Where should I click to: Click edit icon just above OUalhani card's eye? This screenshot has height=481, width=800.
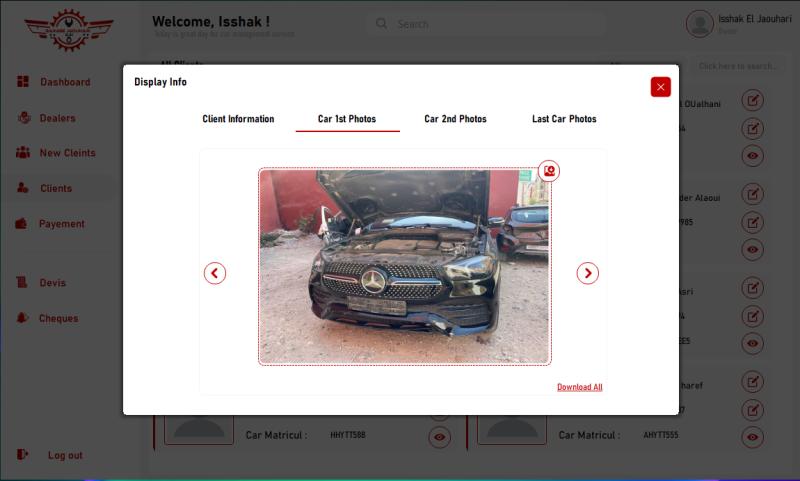(753, 129)
